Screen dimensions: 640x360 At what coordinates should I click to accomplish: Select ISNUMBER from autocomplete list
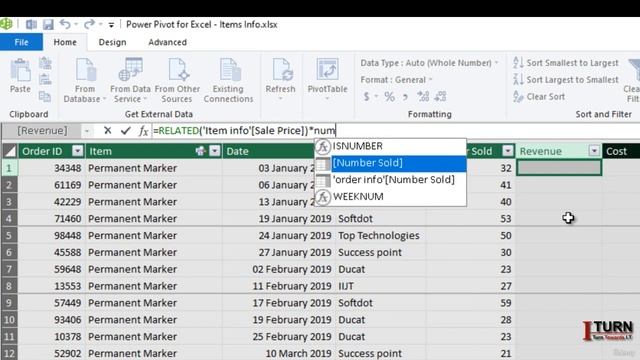click(391, 146)
